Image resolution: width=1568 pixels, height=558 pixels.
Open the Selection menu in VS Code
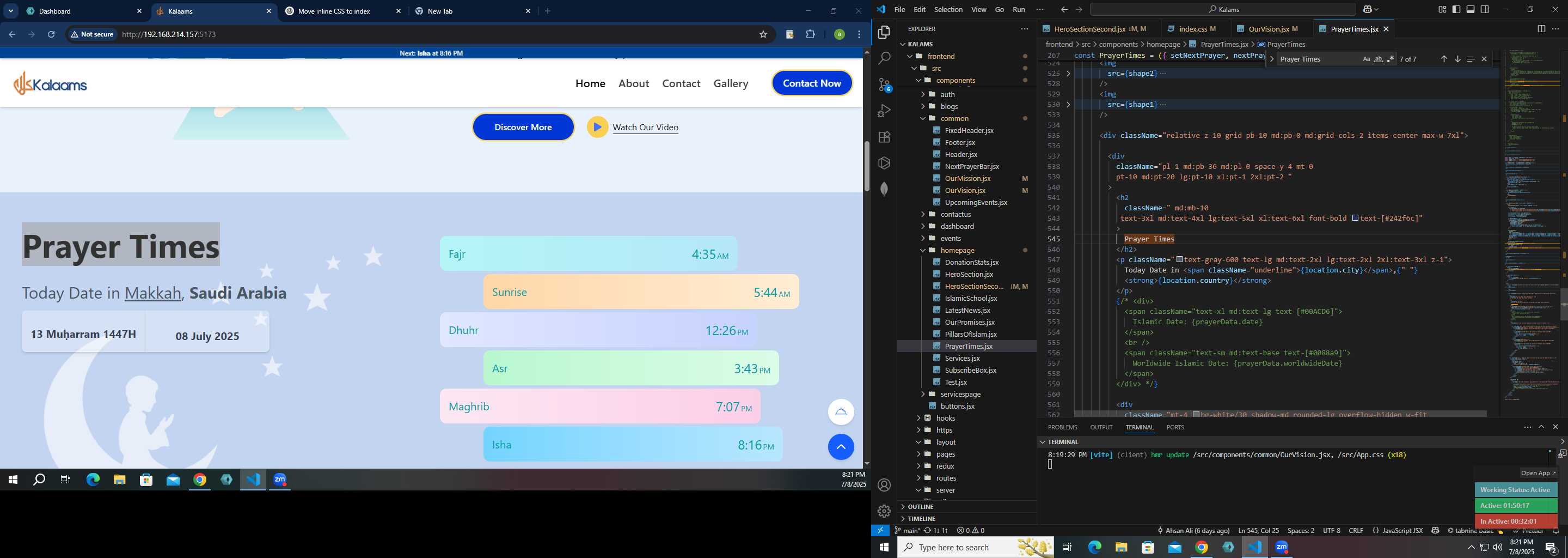pyautogui.click(x=948, y=10)
